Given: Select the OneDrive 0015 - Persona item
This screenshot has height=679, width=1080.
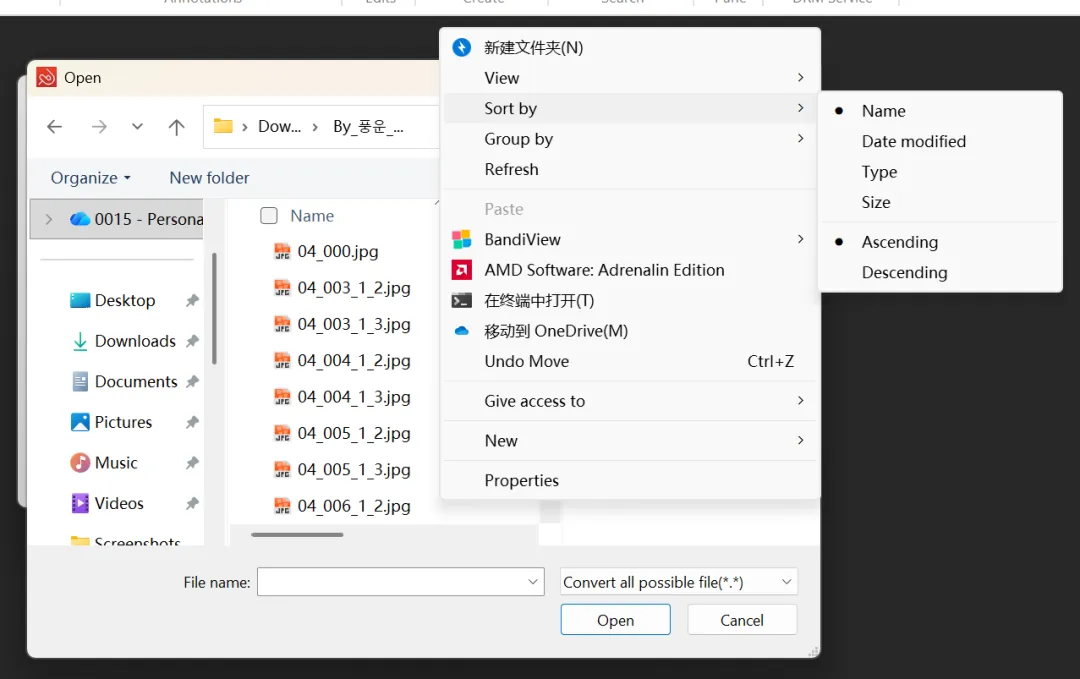Looking at the screenshot, I should point(136,219).
